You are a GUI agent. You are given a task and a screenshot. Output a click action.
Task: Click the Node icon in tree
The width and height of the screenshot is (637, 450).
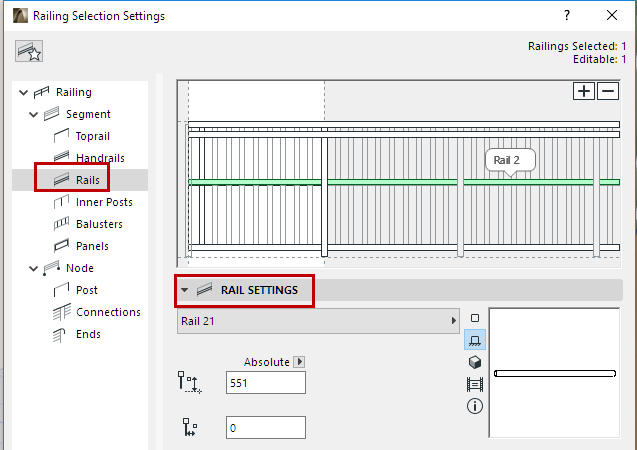point(52,268)
